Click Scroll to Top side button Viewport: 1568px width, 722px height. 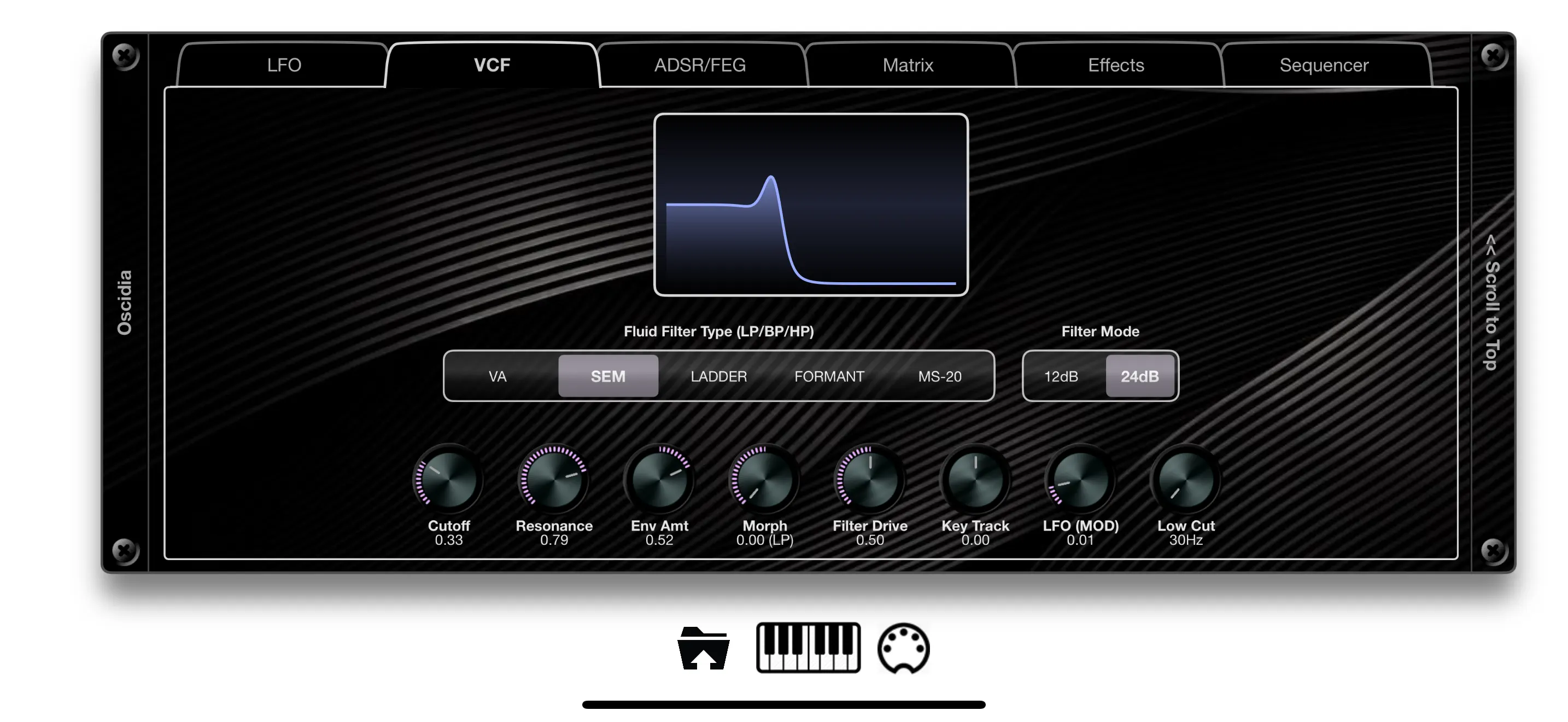tap(1491, 302)
